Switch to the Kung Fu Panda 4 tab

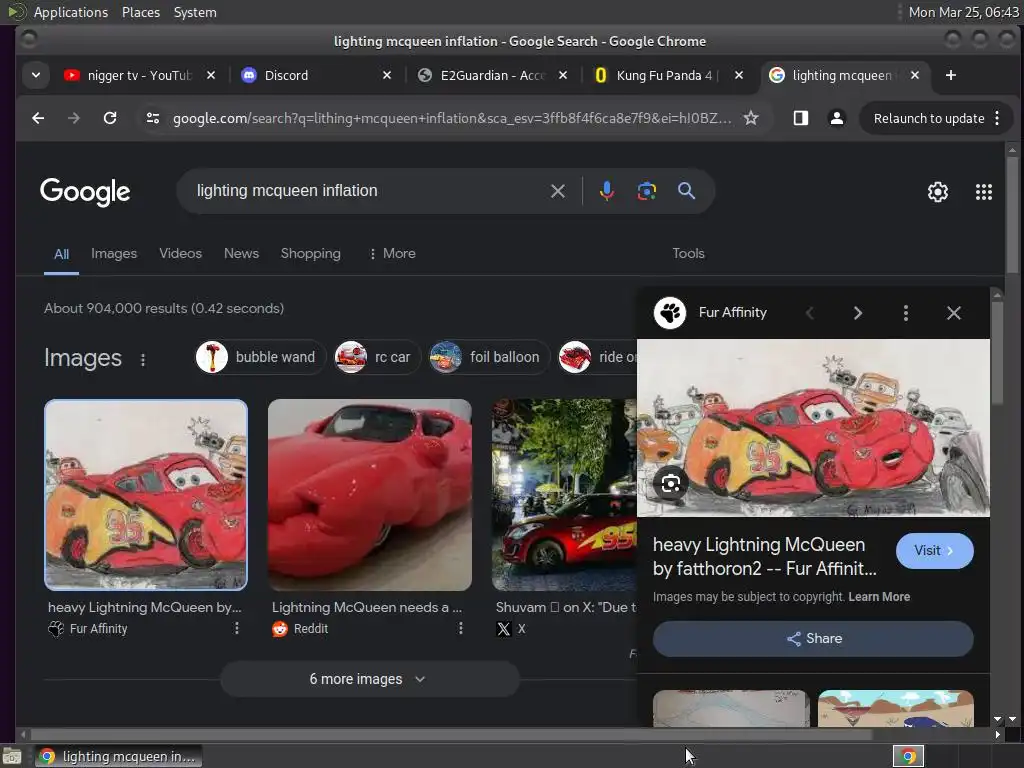[668, 75]
